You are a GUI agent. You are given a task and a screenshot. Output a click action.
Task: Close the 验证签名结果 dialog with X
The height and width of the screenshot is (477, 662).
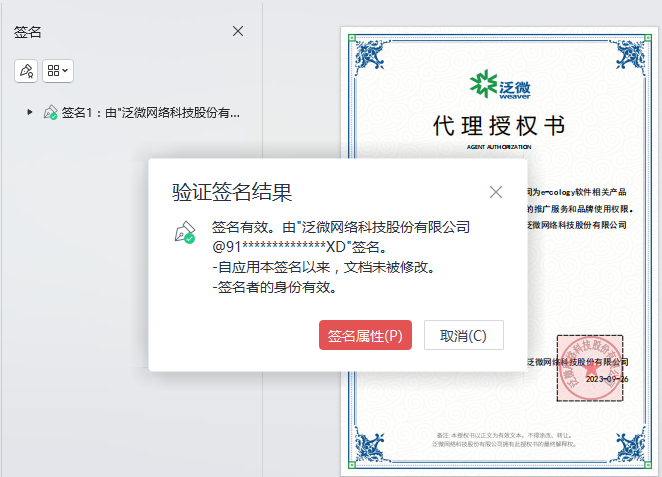tap(496, 192)
